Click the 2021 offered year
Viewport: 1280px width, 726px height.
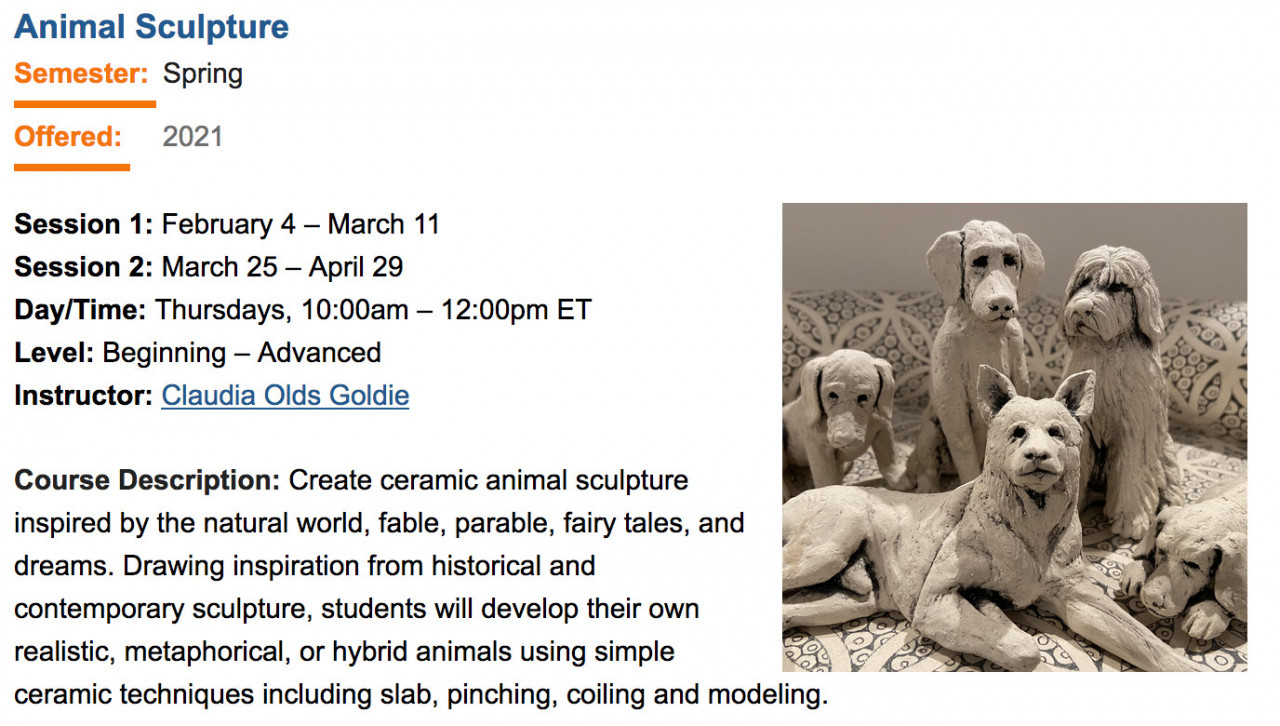193,137
